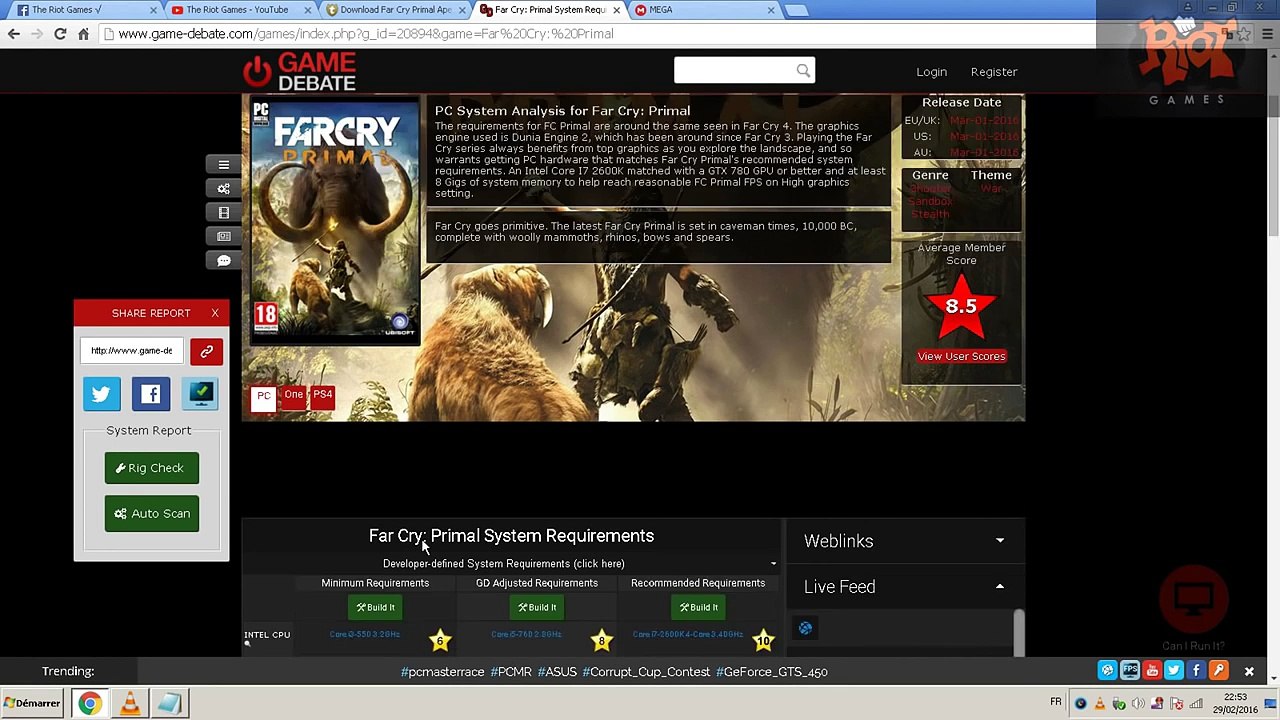Click the Auto Scan button
Screen dimensions: 1280x720
coord(151,514)
